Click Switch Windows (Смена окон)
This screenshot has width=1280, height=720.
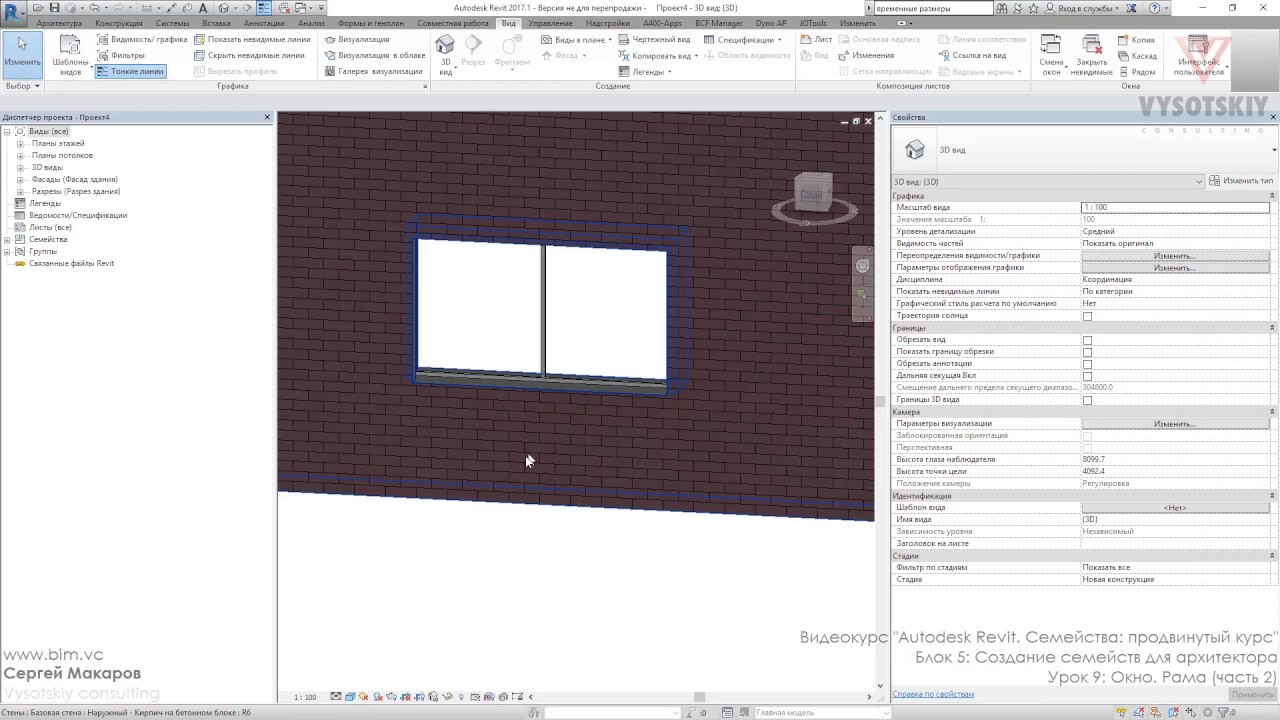[x=1050, y=55]
